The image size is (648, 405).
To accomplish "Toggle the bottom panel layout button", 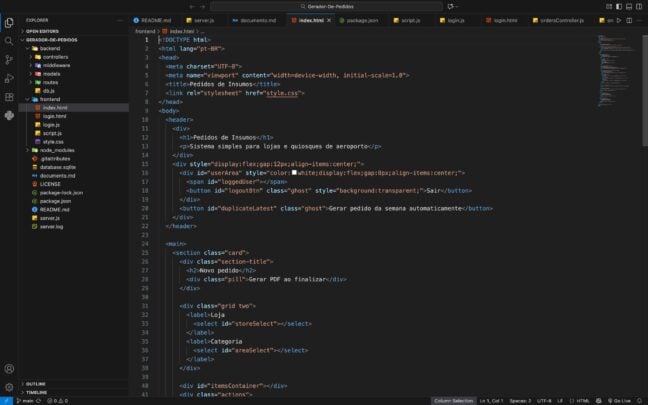I will (x=629, y=7).
